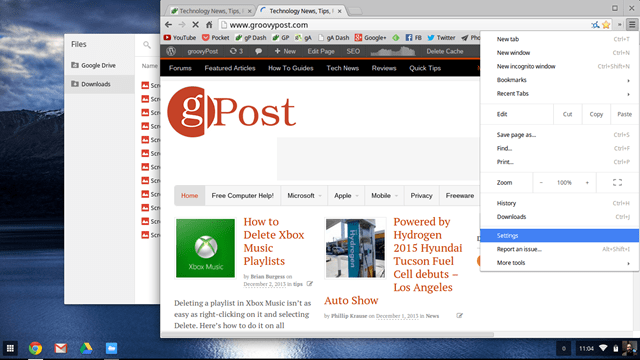Click Edit Page in admin bar
The height and width of the screenshot is (360, 640).
(x=321, y=51)
